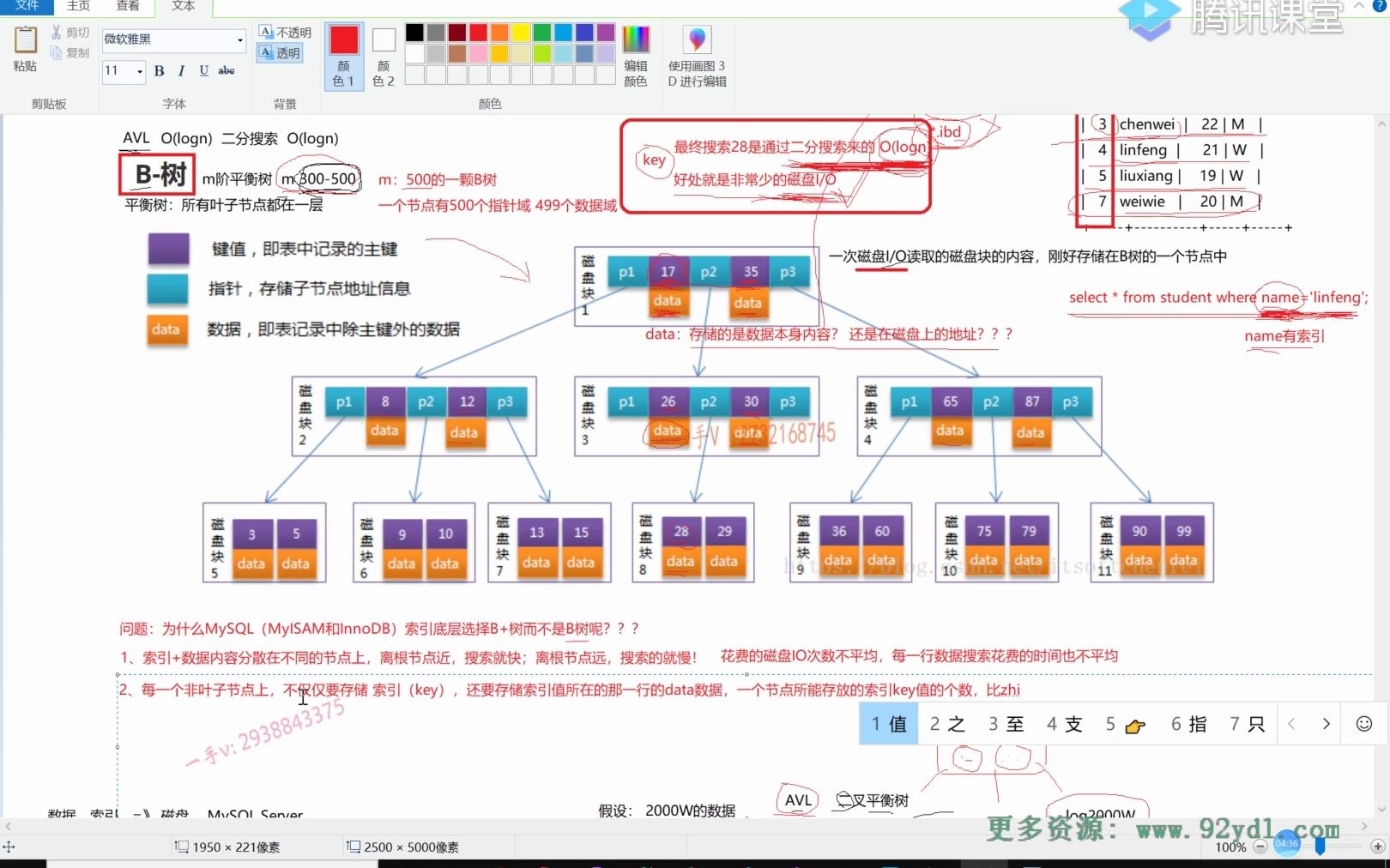Click vertical scrollbar down arrow
The image size is (1390, 868).
1381,809
